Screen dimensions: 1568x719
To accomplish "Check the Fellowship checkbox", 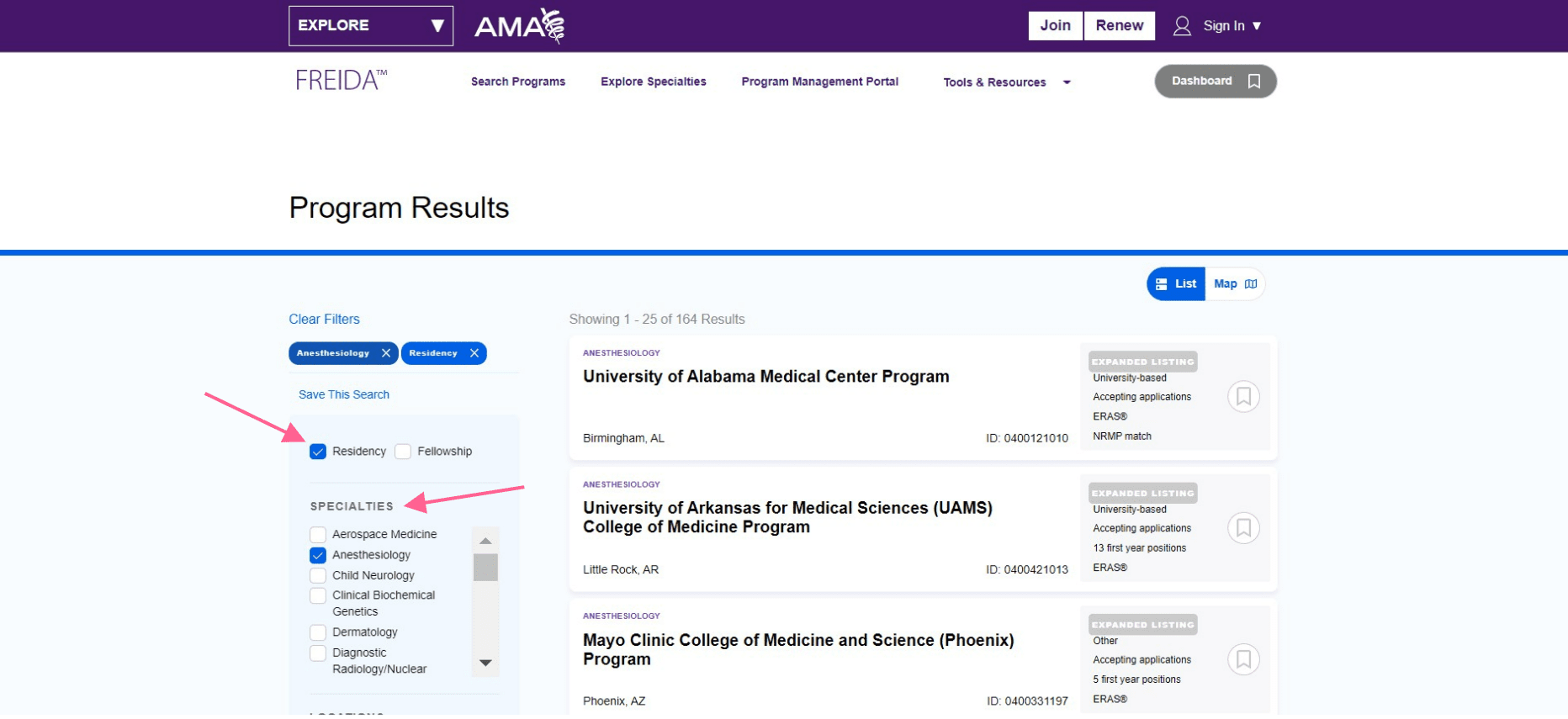I will point(403,452).
